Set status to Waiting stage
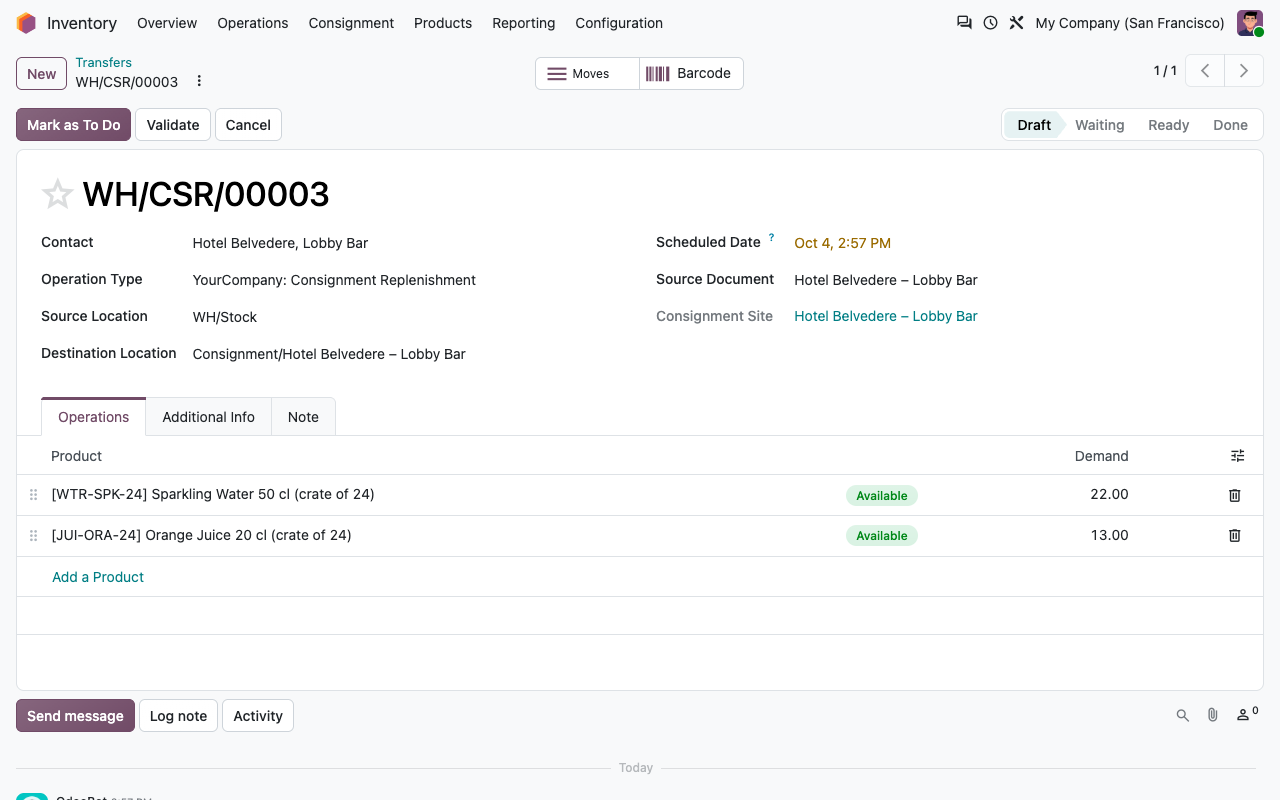 pyautogui.click(x=1099, y=125)
